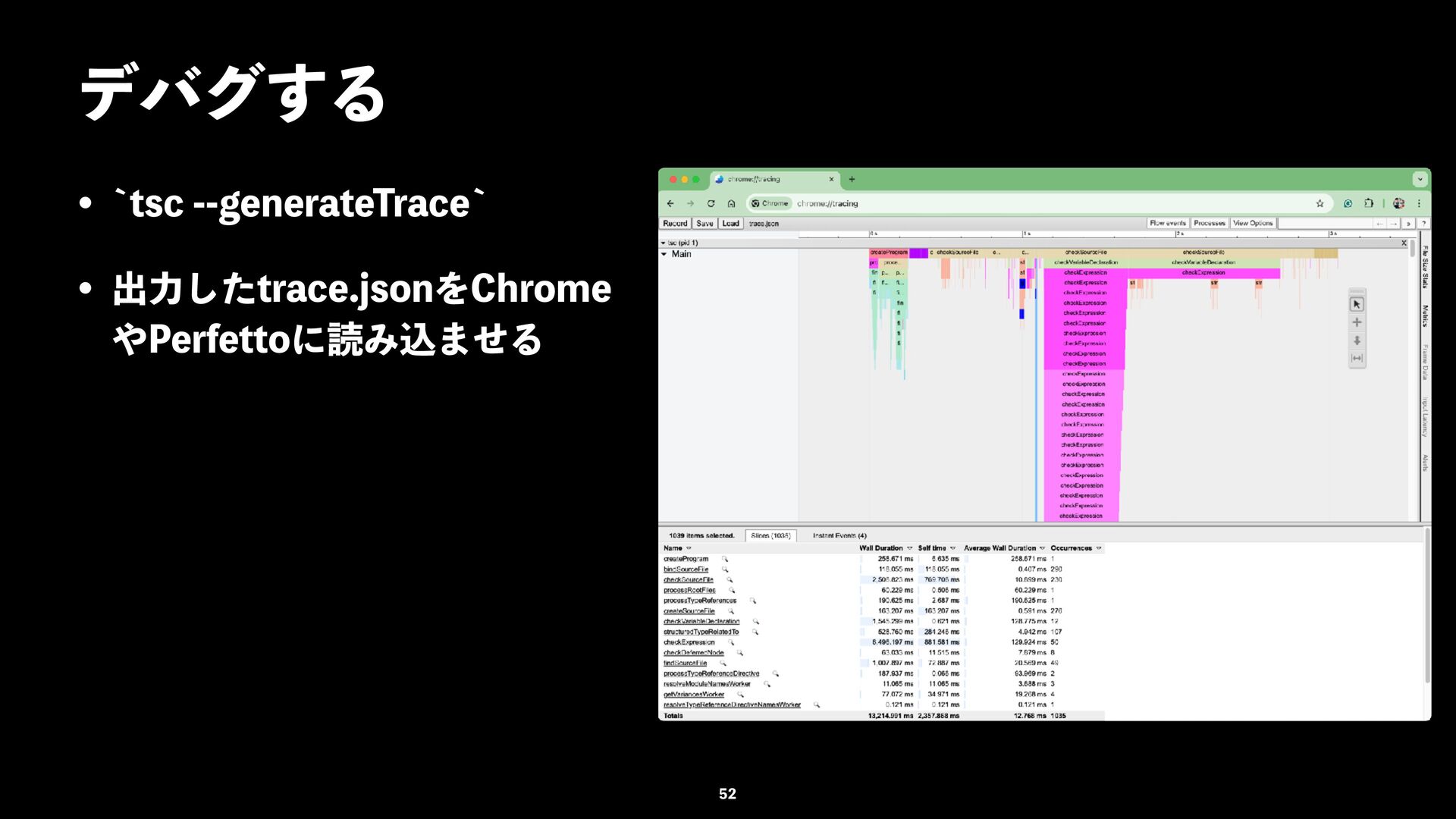Focus the trace search field
Viewport: 1456px width, 819px height.
(1326, 223)
